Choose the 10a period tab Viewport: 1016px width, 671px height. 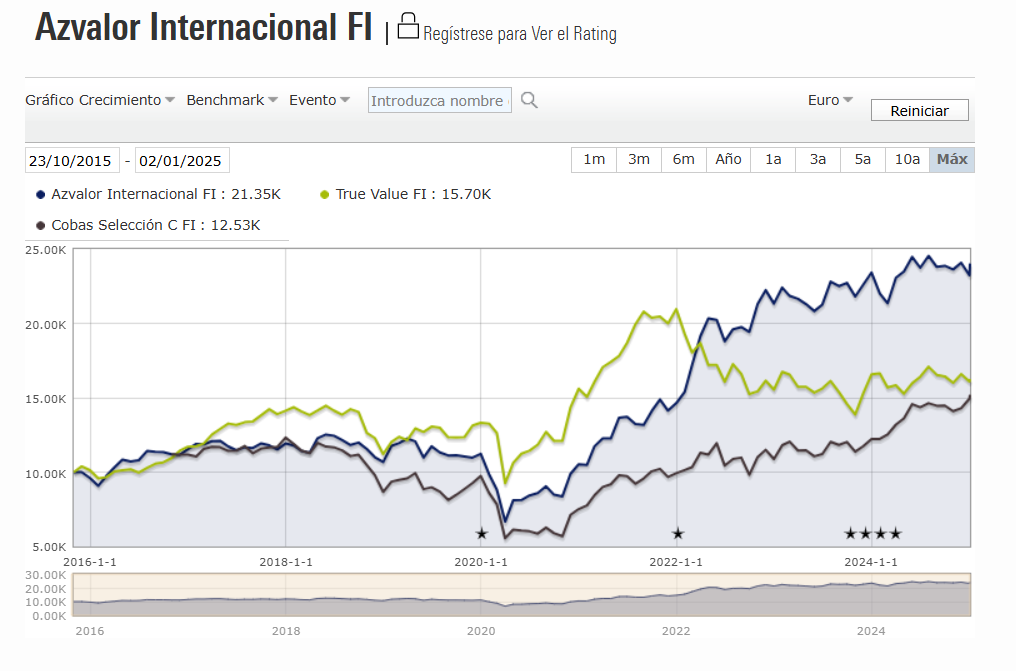point(907,159)
